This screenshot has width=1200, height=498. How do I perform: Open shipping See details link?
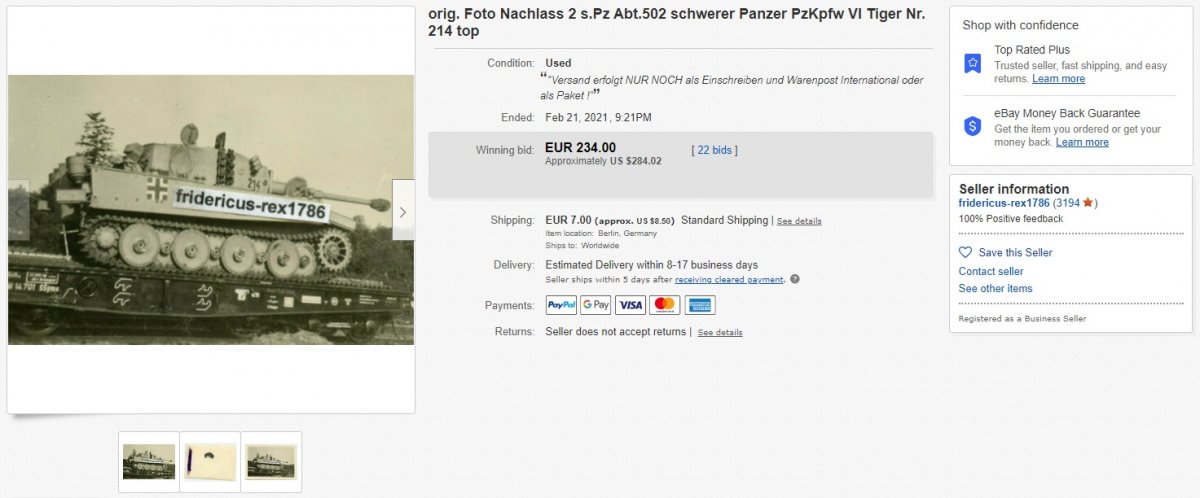(x=799, y=221)
